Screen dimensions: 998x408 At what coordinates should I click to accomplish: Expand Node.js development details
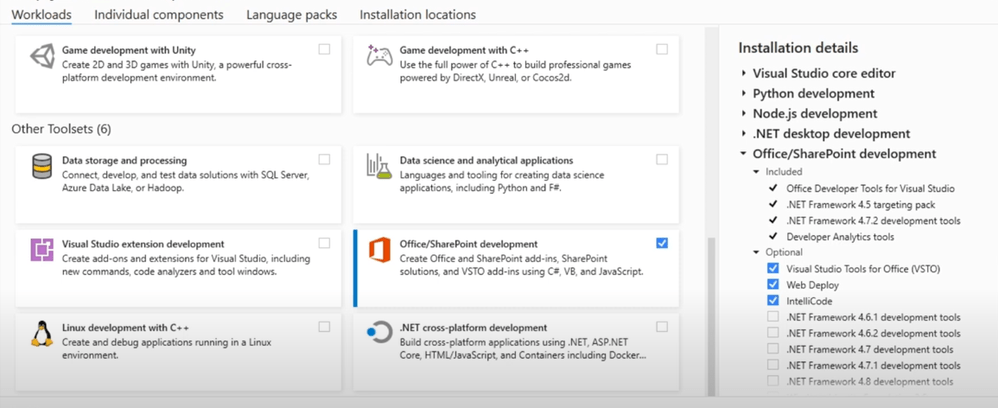[x=743, y=114]
